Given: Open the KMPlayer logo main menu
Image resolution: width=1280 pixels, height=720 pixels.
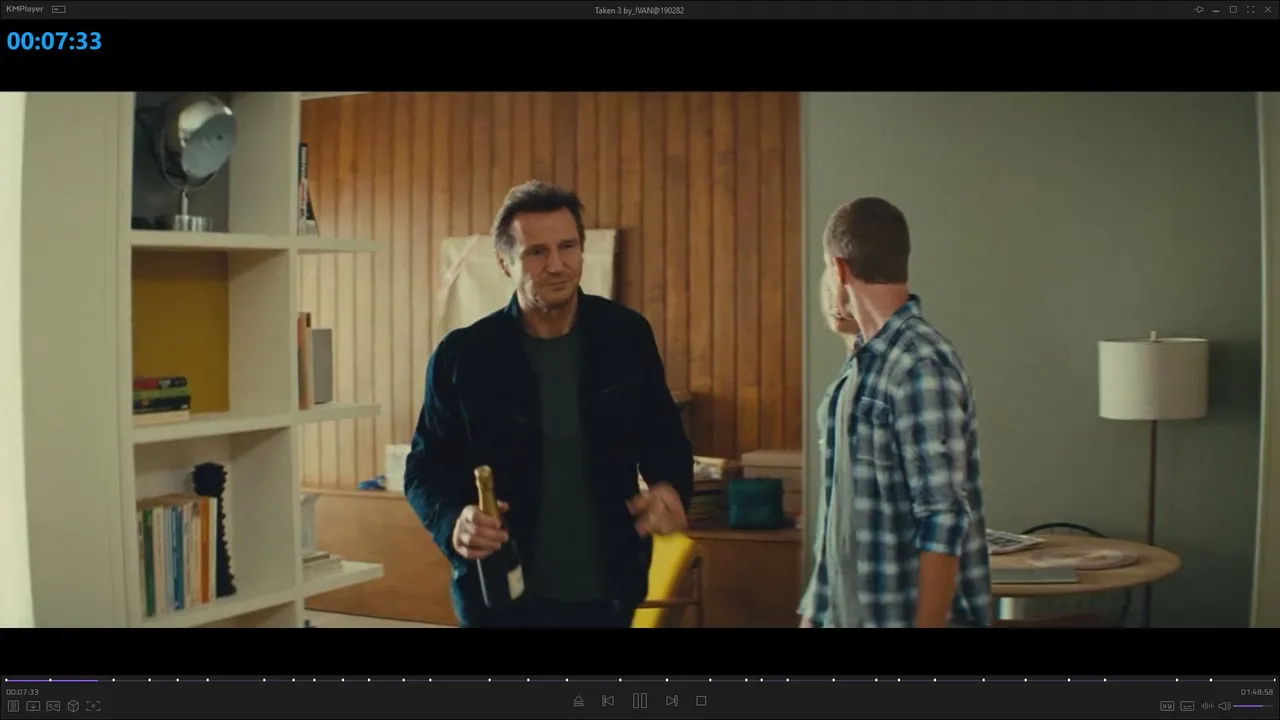Looking at the screenshot, I should 25,9.
